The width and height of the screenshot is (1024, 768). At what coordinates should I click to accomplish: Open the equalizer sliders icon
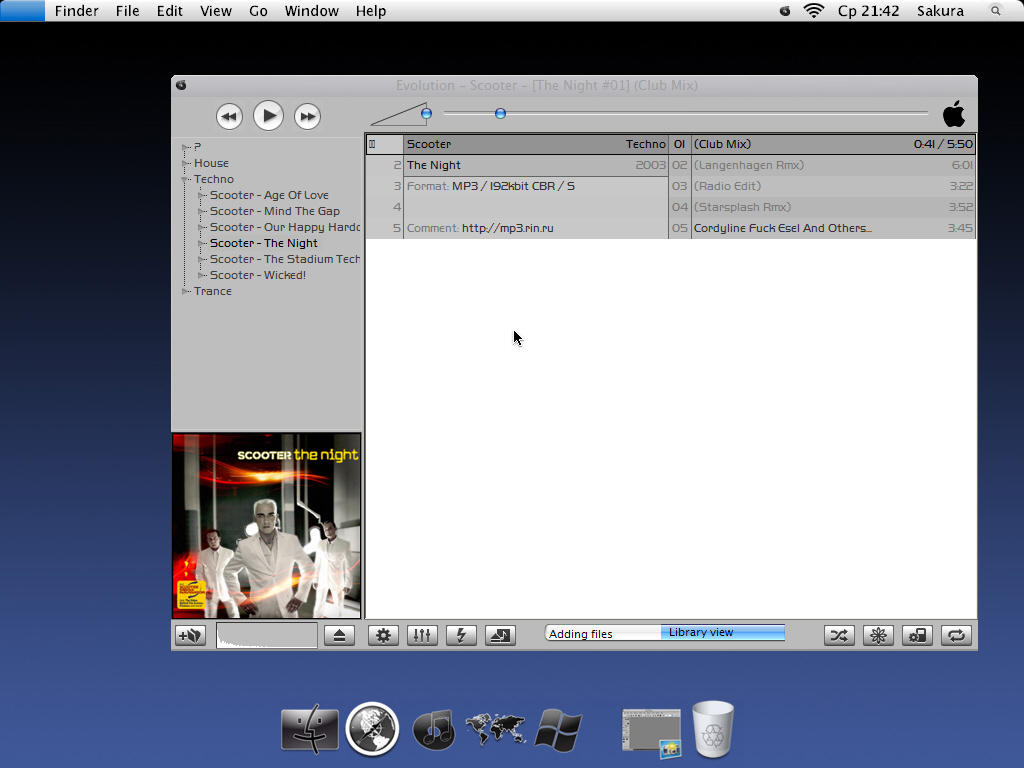click(422, 635)
